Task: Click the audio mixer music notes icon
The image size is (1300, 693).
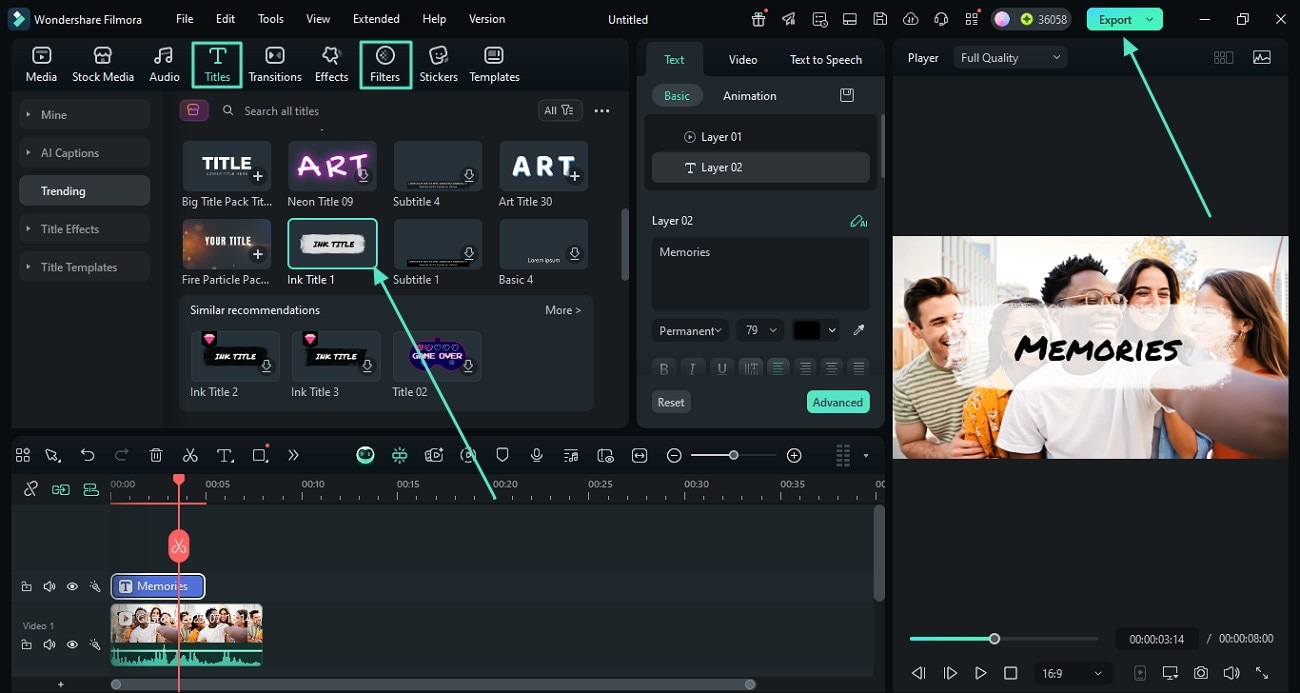Action: [x=571, y=455]
